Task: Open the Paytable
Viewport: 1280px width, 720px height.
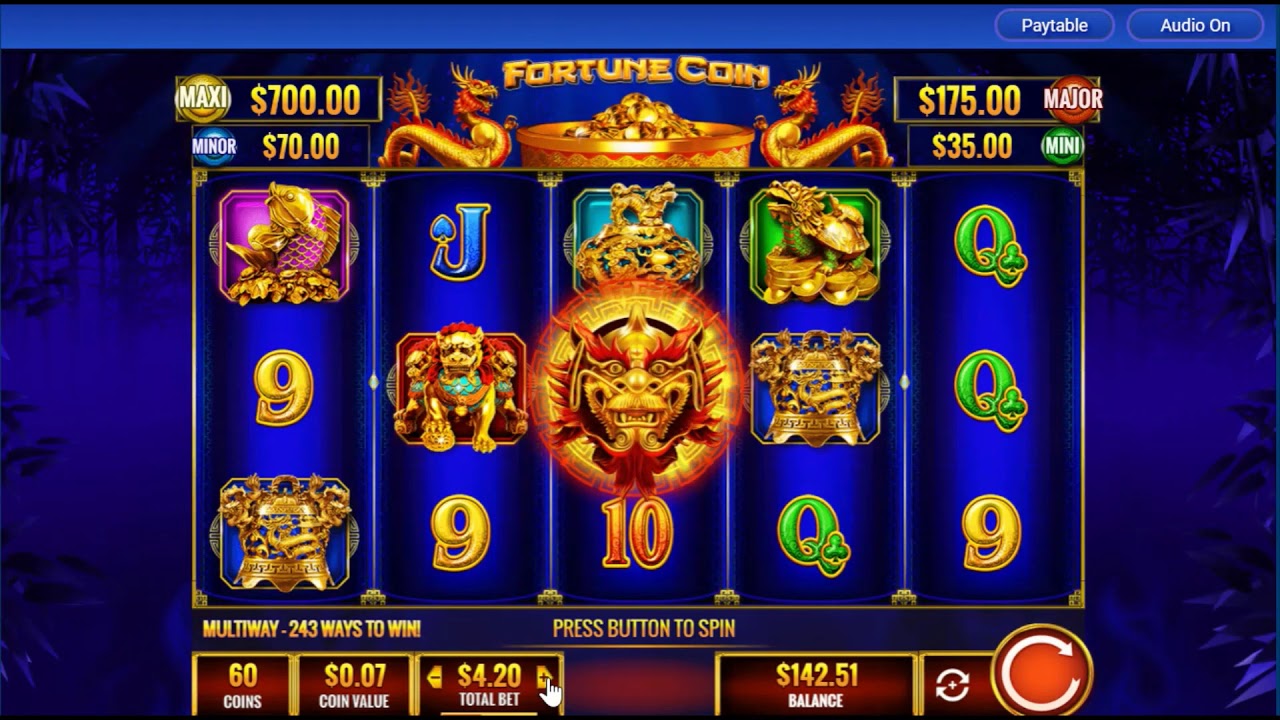Action: (1054, 26)
